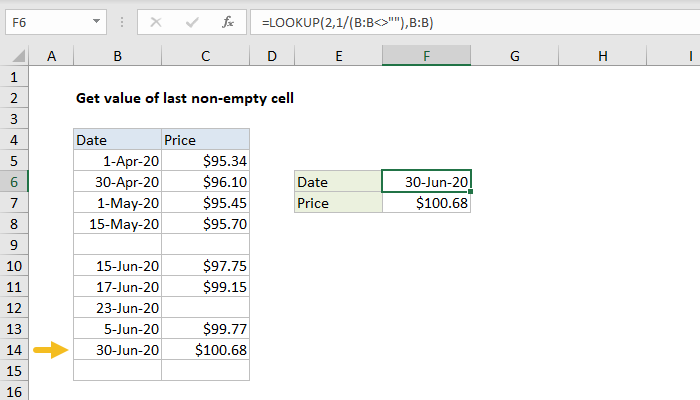Screen dimensions: 700x400
Task: Select cell with date 23-Jun-20
Action: 117,308
